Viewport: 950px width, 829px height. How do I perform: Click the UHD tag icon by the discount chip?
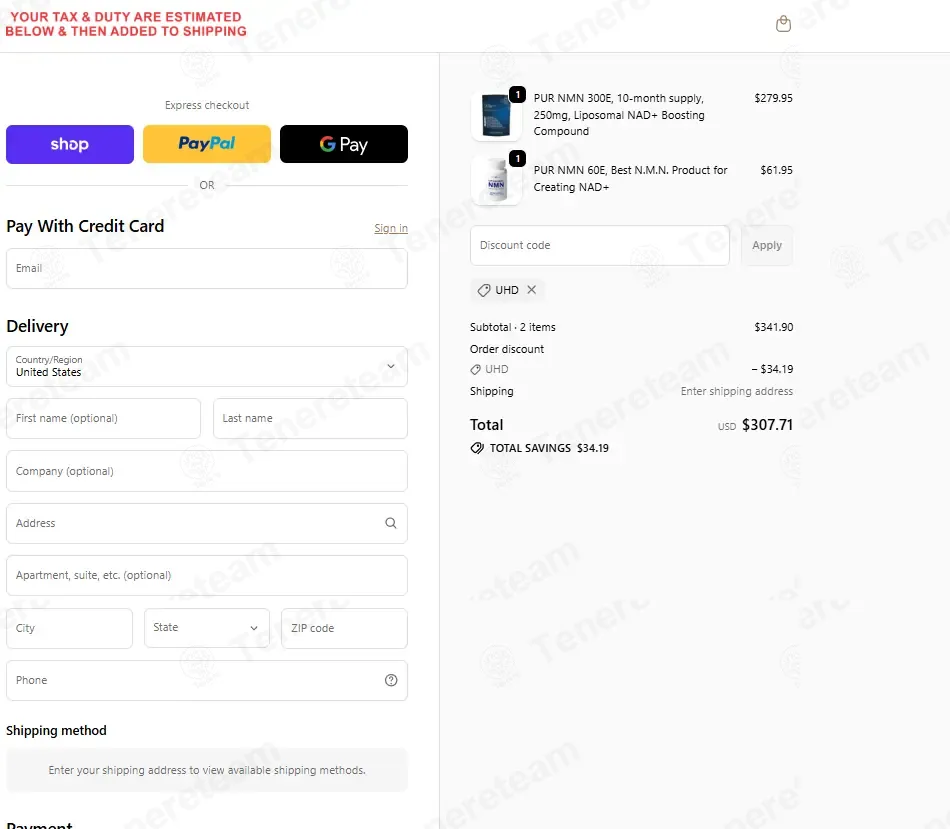(x=483, y=290)
